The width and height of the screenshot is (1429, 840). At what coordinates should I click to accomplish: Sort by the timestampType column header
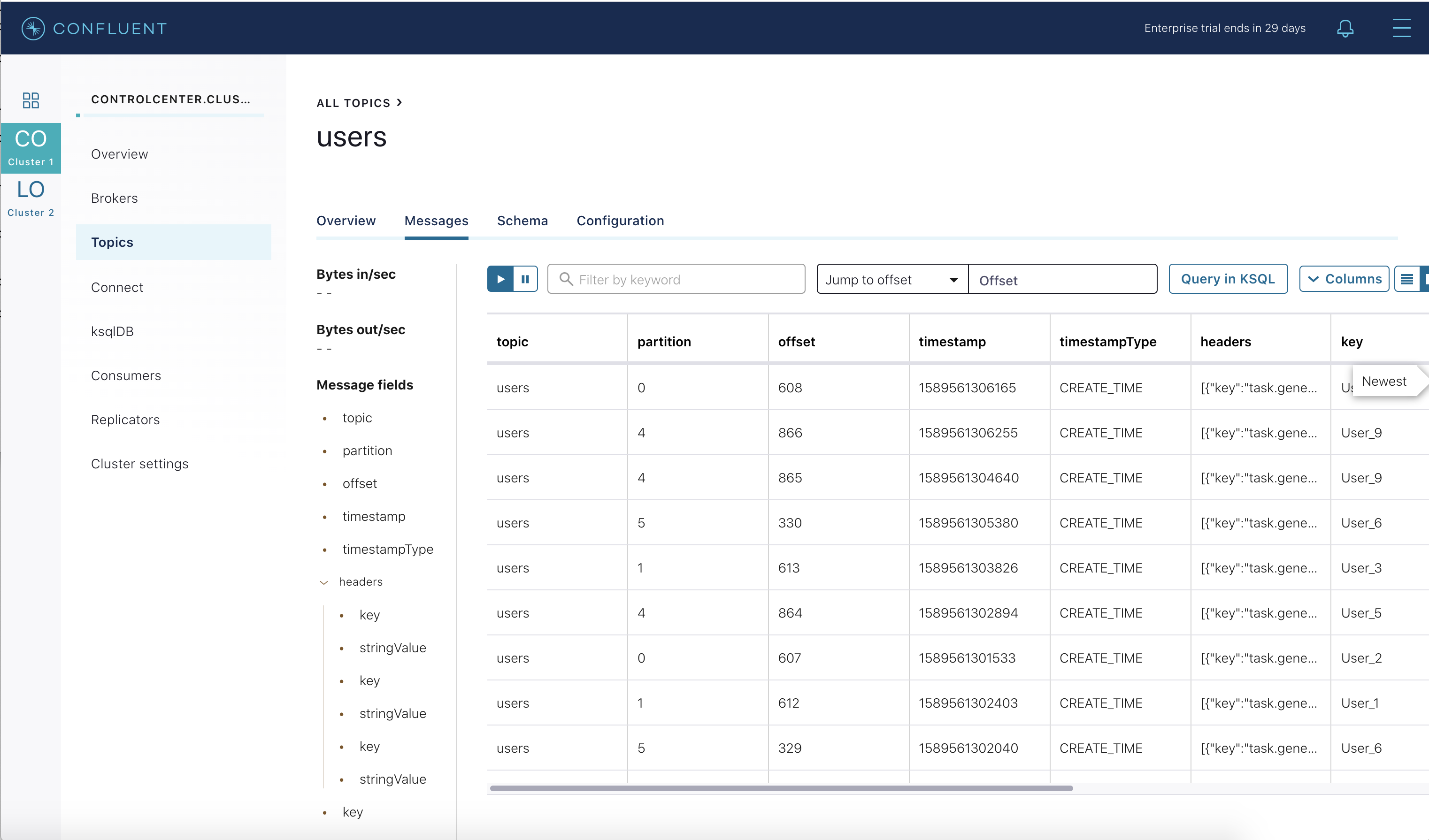click(1107, 342)
